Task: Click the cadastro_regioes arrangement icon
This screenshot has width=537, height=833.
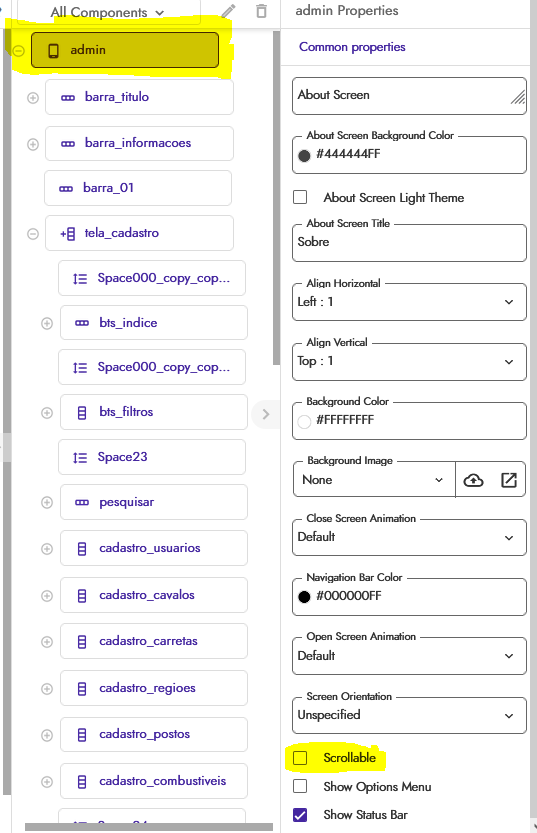Action: click(x=82, y=689)
